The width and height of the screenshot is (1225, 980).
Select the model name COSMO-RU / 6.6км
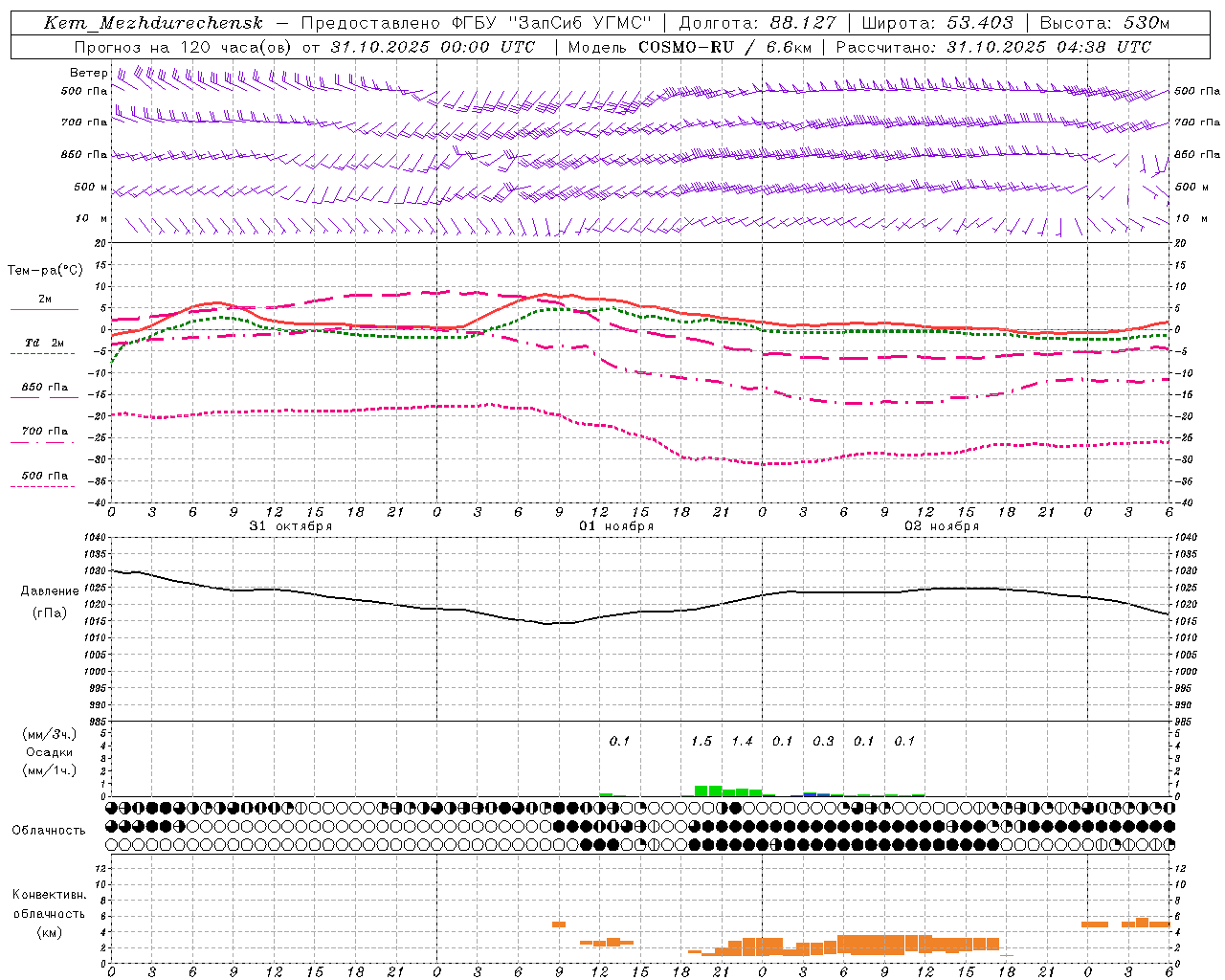724,47
